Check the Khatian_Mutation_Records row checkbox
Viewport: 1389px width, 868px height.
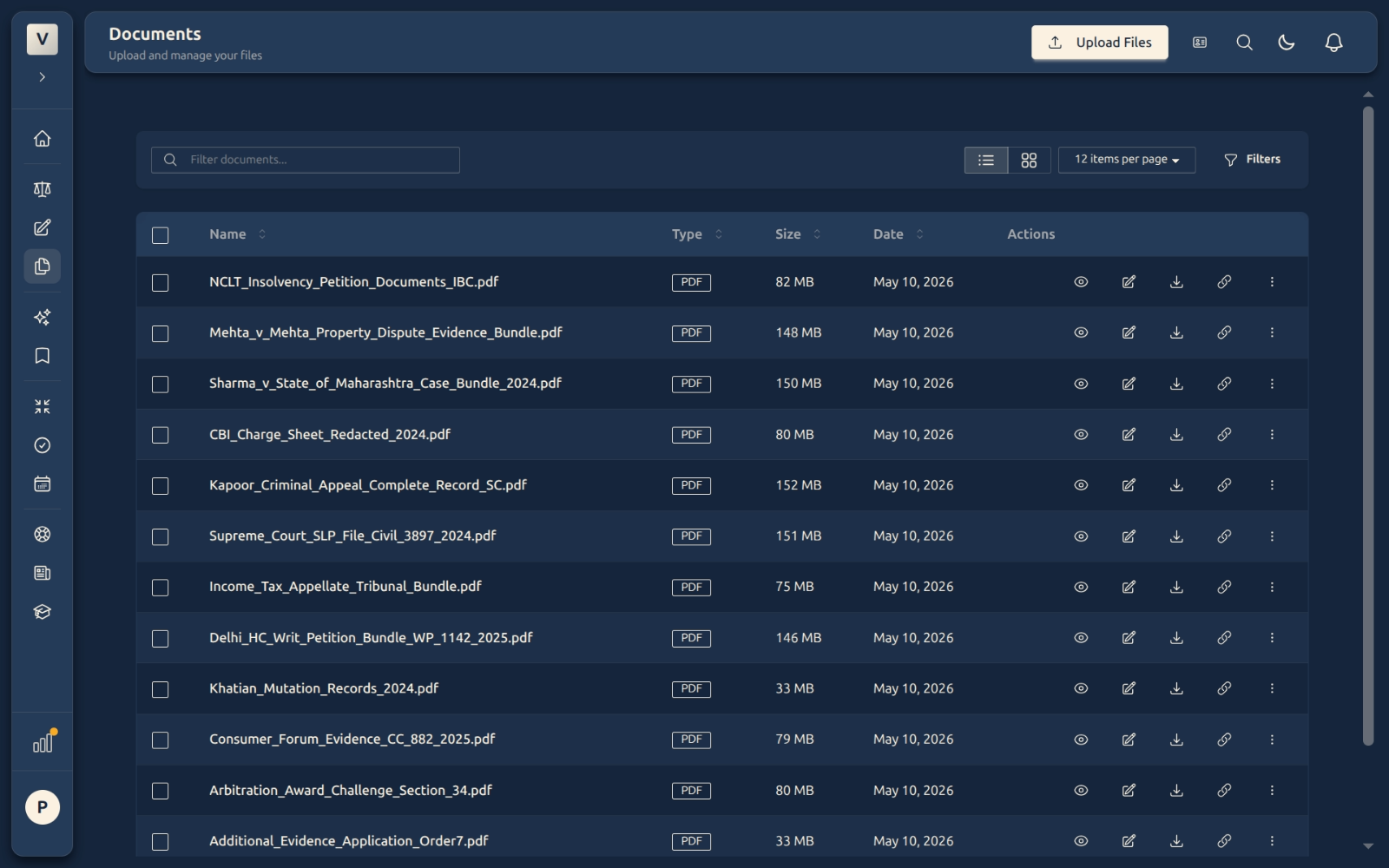(160, 689)
